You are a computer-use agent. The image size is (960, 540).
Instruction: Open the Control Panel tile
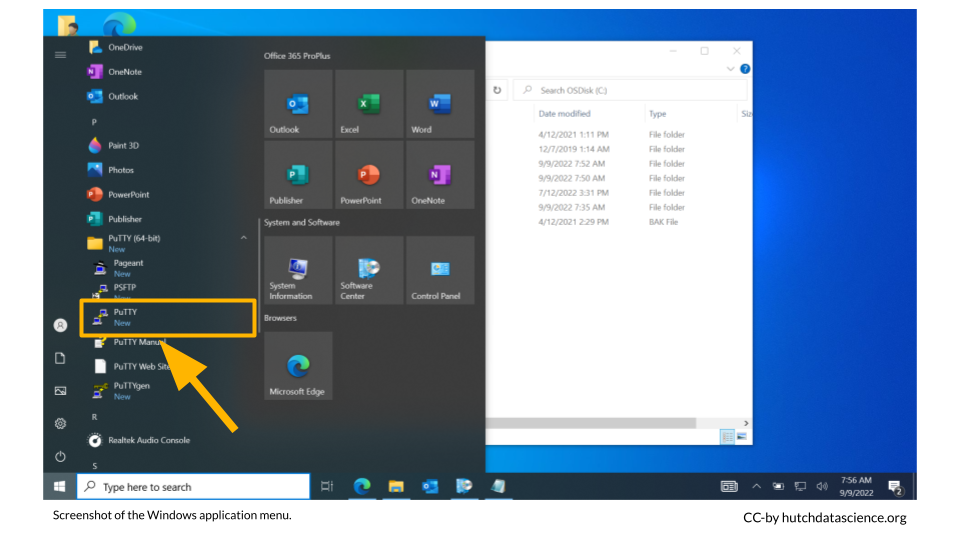click(x=440, y=270)
